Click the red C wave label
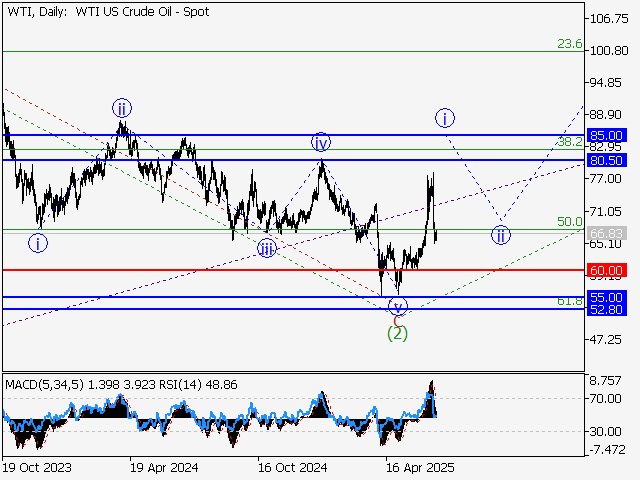640x480 pixels. [x=397, y=320]
